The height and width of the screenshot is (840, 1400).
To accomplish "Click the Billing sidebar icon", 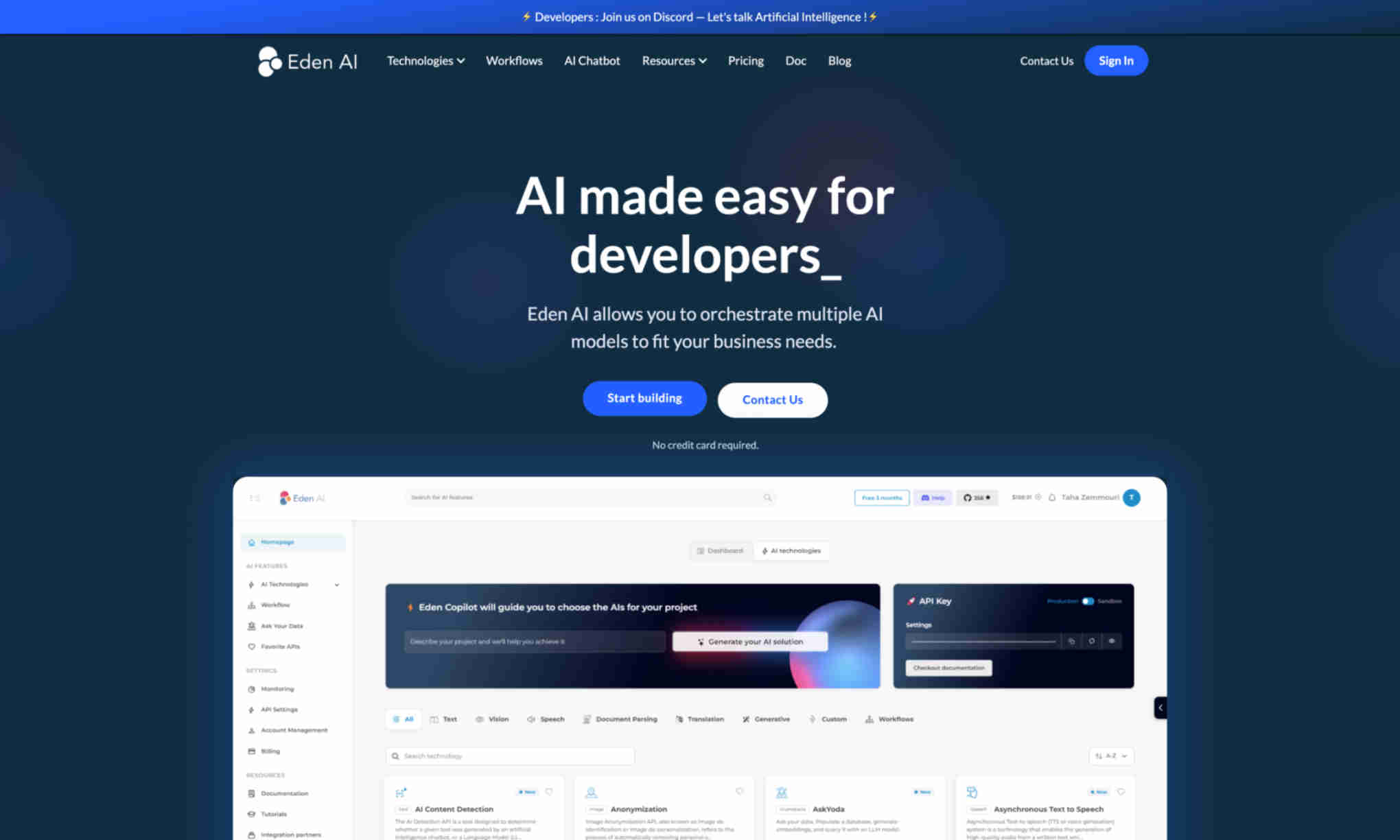I will 252,750.
